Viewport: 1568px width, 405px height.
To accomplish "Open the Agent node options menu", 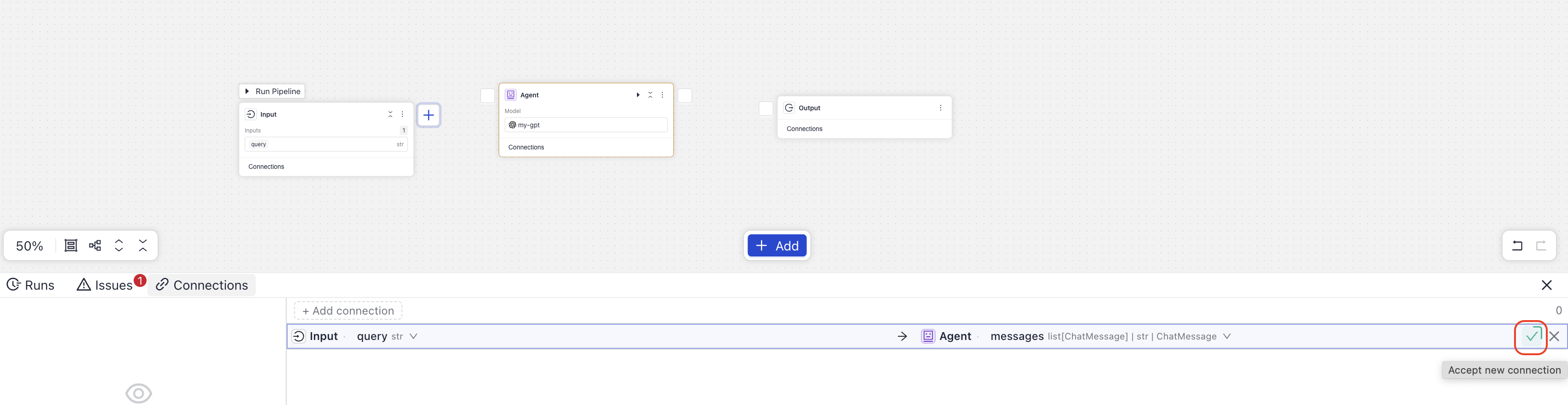I will point(662,95).
